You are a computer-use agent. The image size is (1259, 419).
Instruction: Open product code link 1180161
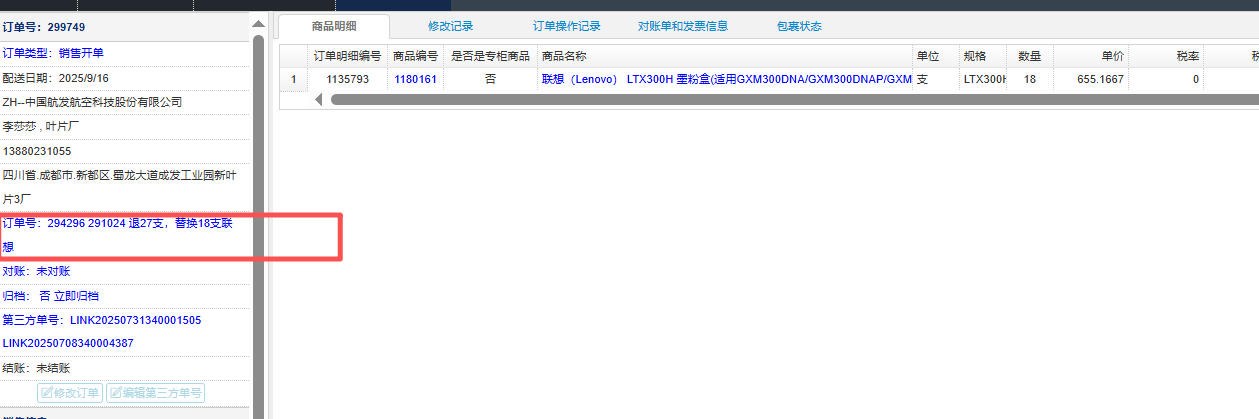tap(415, 79)
